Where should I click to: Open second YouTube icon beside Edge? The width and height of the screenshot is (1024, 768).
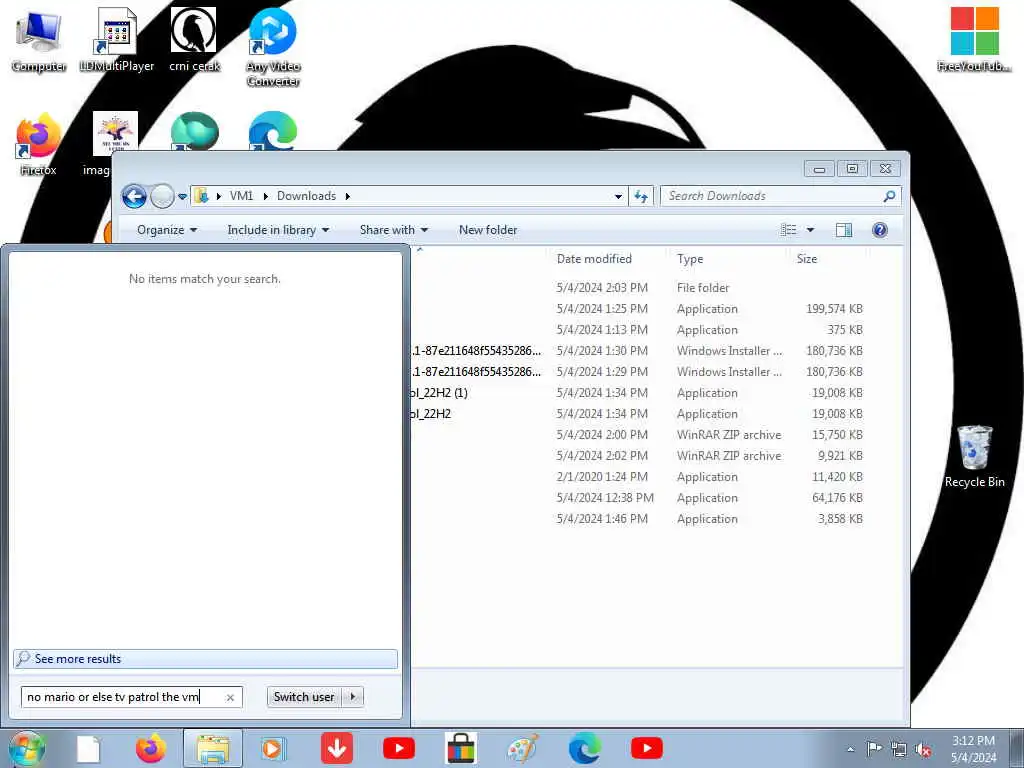(647, 748)
